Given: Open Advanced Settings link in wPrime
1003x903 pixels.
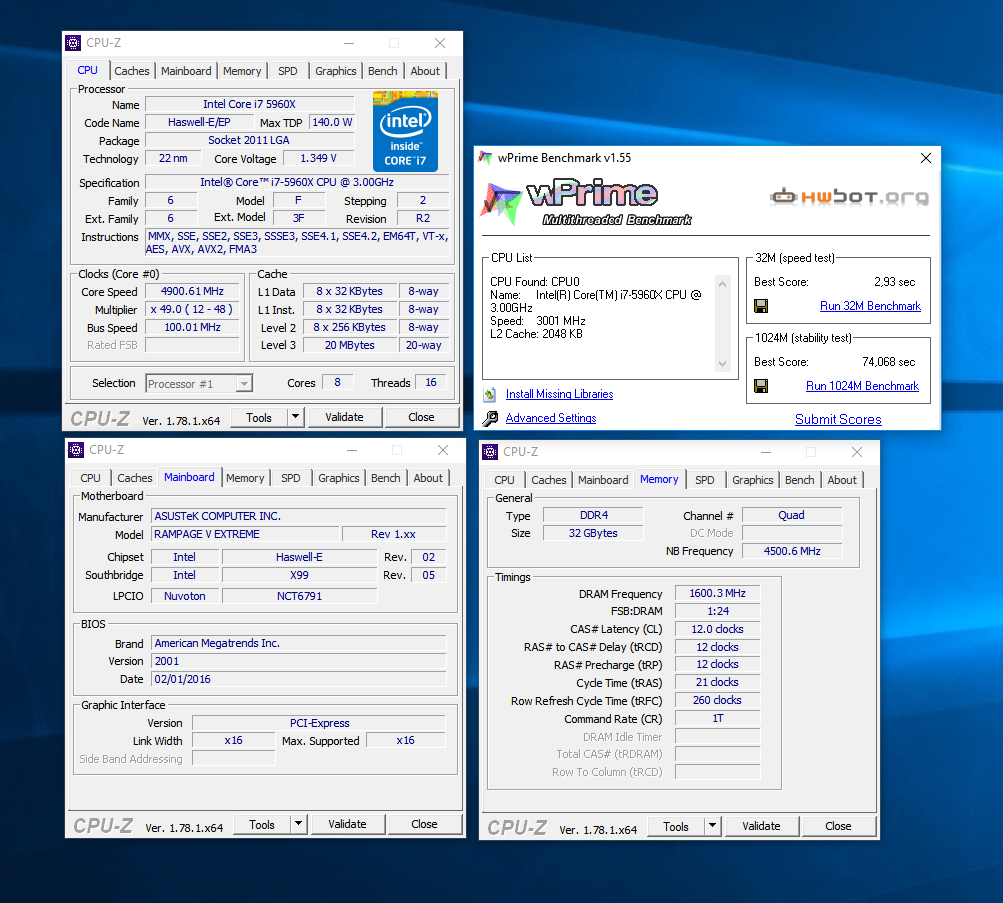Looking at the screenshot, I should pos(551,418).
